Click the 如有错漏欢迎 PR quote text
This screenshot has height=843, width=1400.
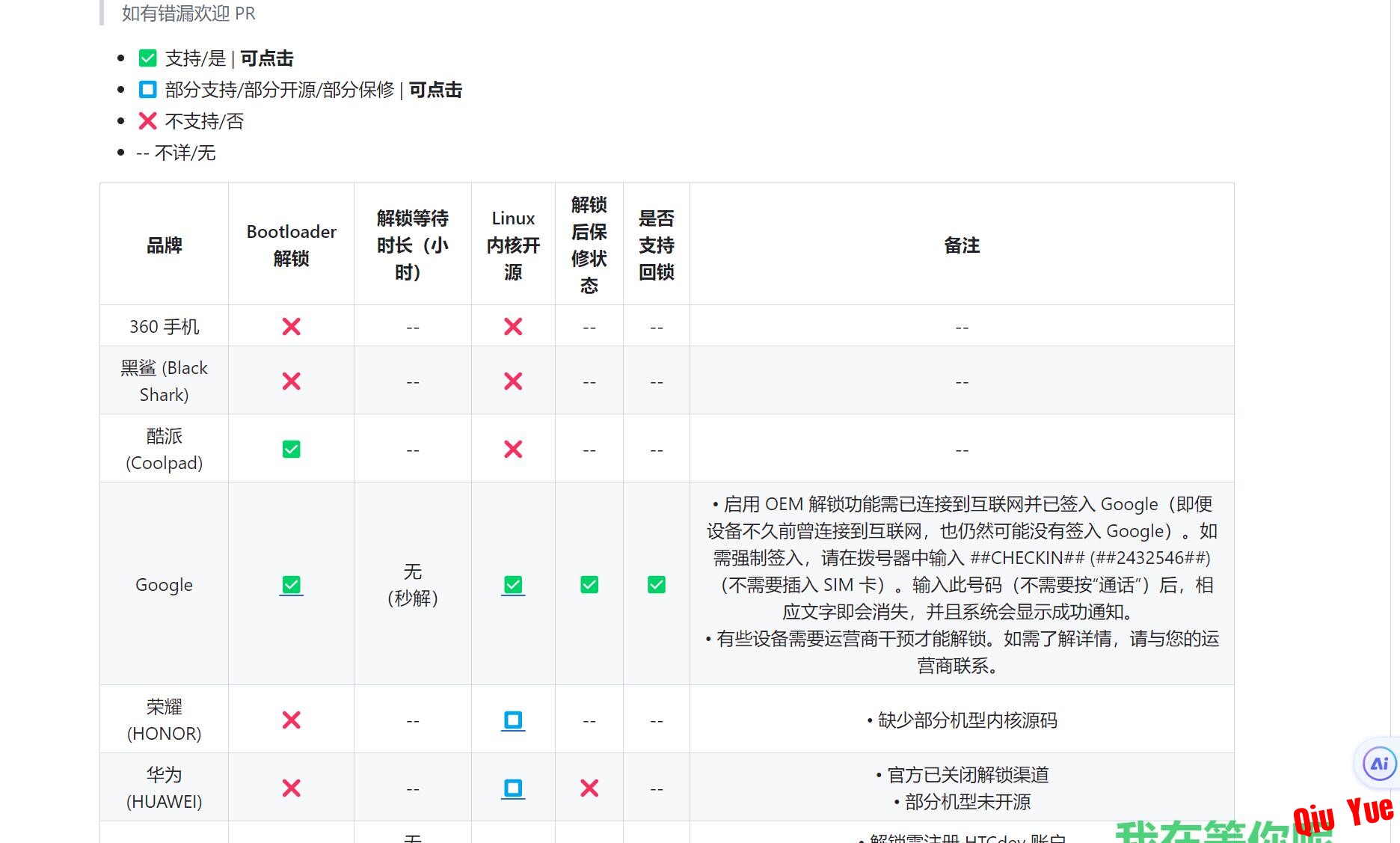pos(188,13)
